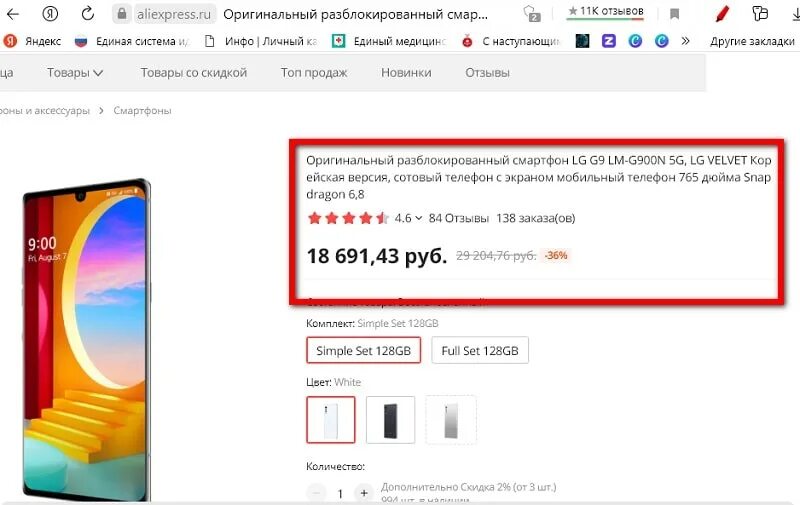This screenshot has height=505, width=800.
Task: Open the Товары со скидкой tab
Action: tap(194, 73)
